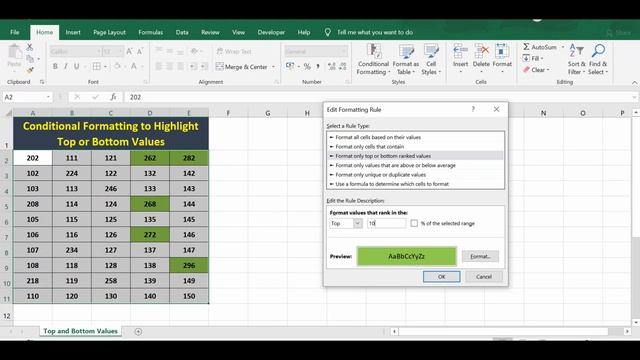Screen dimensions: 640x360
Task: Select Use a formula to determine cells
Action: [x=416, y=184]
